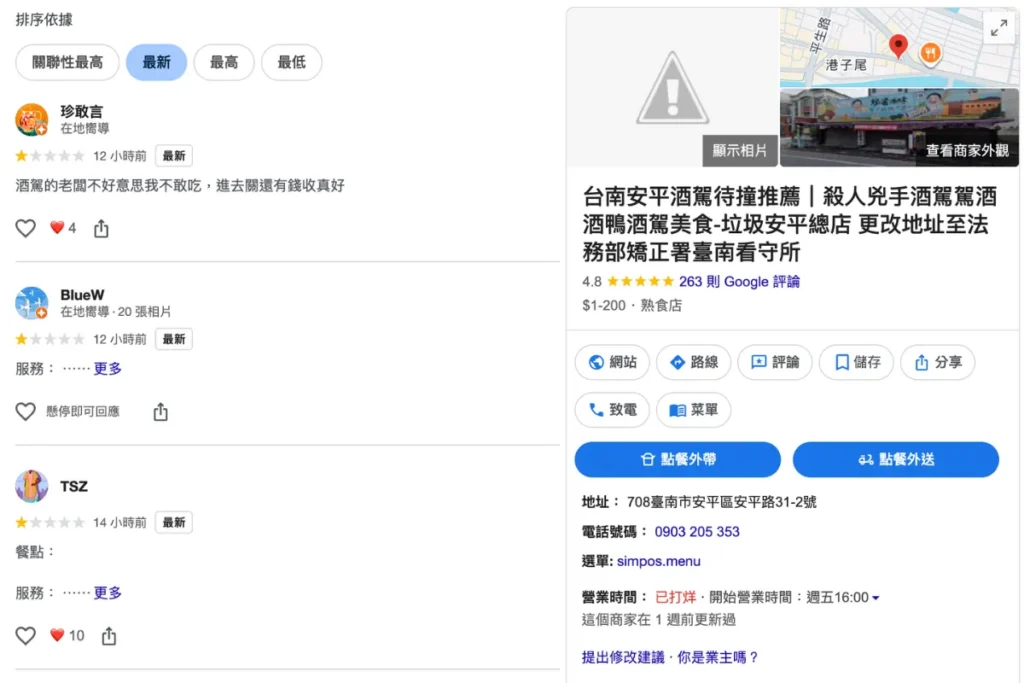Viewport: 1024px width, 683px height.
Task: Click 熟食店 category text
Action: pyautogui.click(x=661, y=306)
